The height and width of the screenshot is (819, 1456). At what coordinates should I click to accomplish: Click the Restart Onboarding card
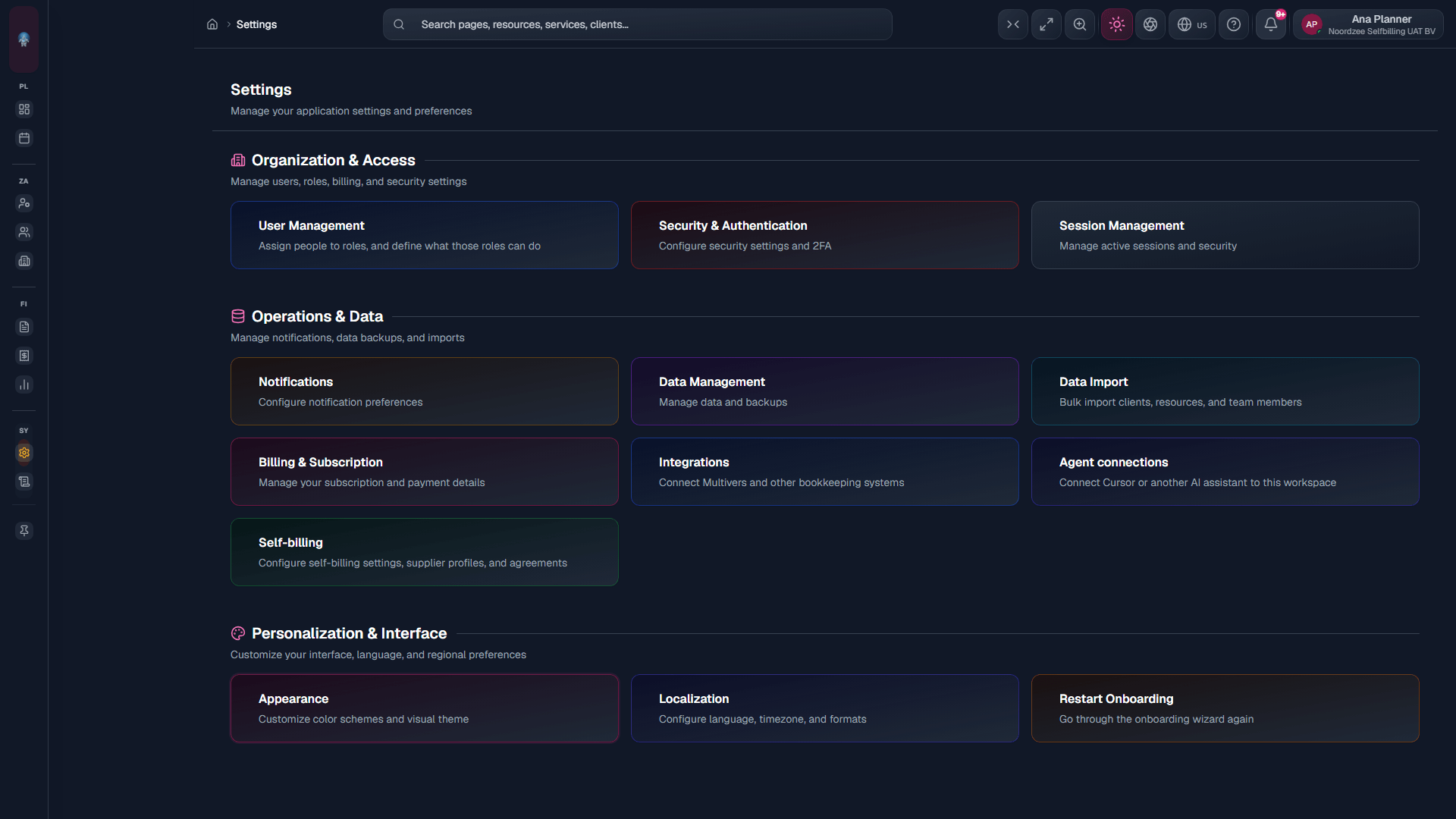[x=1225, y=708]
